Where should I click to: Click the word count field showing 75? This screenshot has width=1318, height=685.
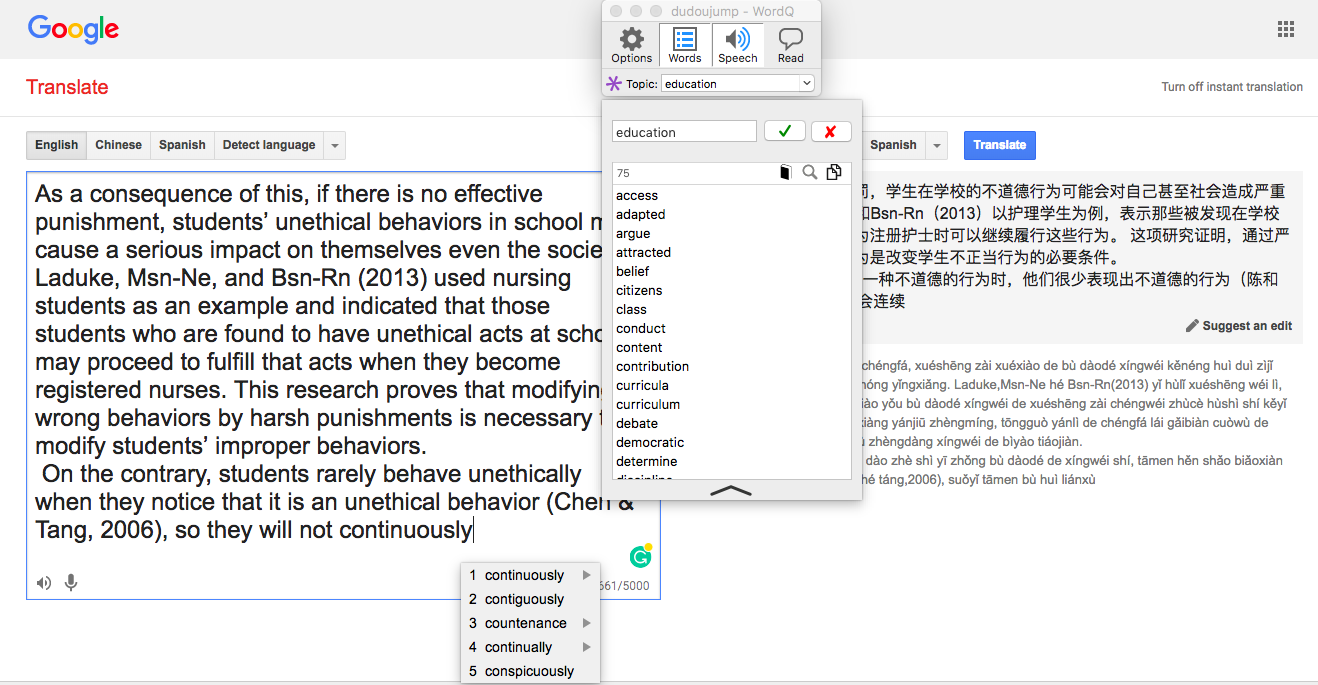pyautogui.click(x=692, y=173)
